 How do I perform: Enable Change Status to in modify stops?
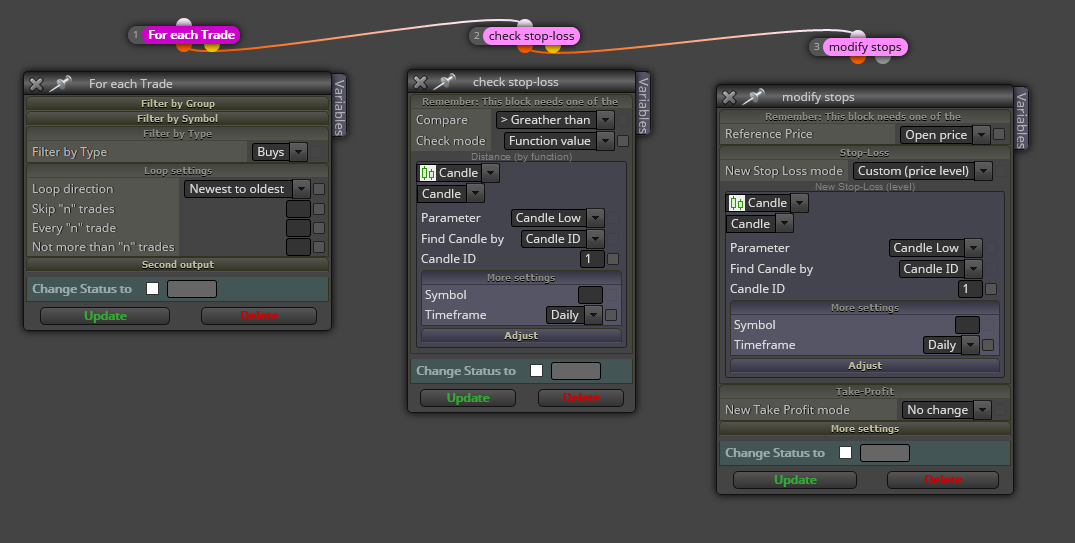coord(846,452)
